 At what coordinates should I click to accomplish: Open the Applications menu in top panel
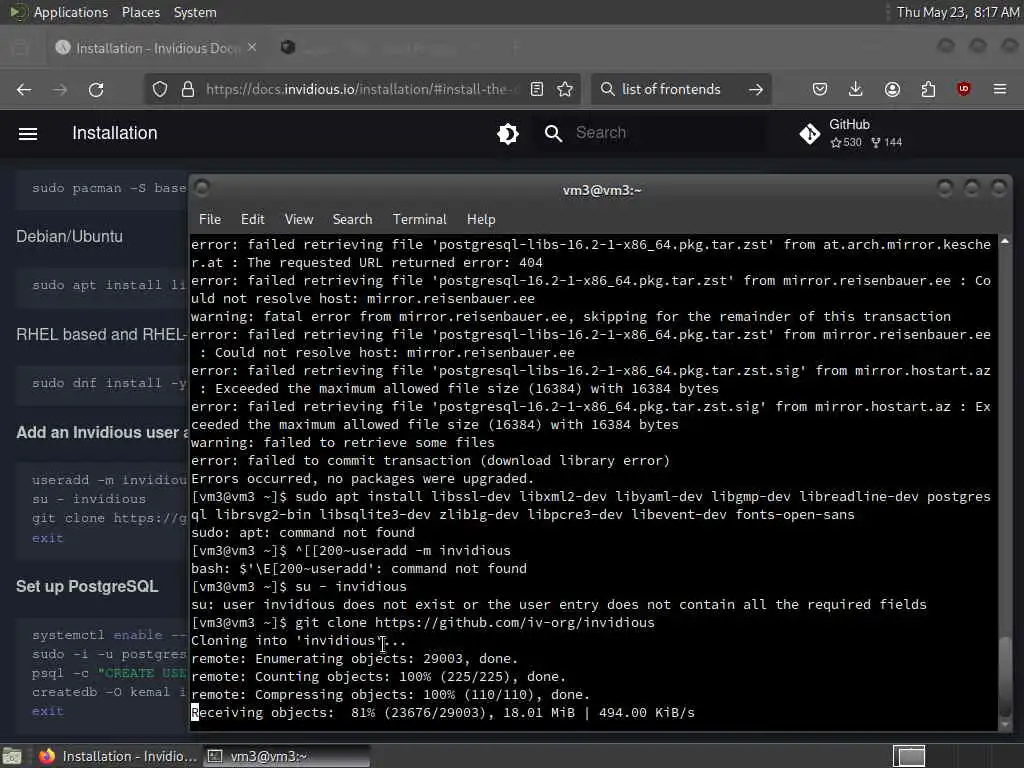[71, 12]
